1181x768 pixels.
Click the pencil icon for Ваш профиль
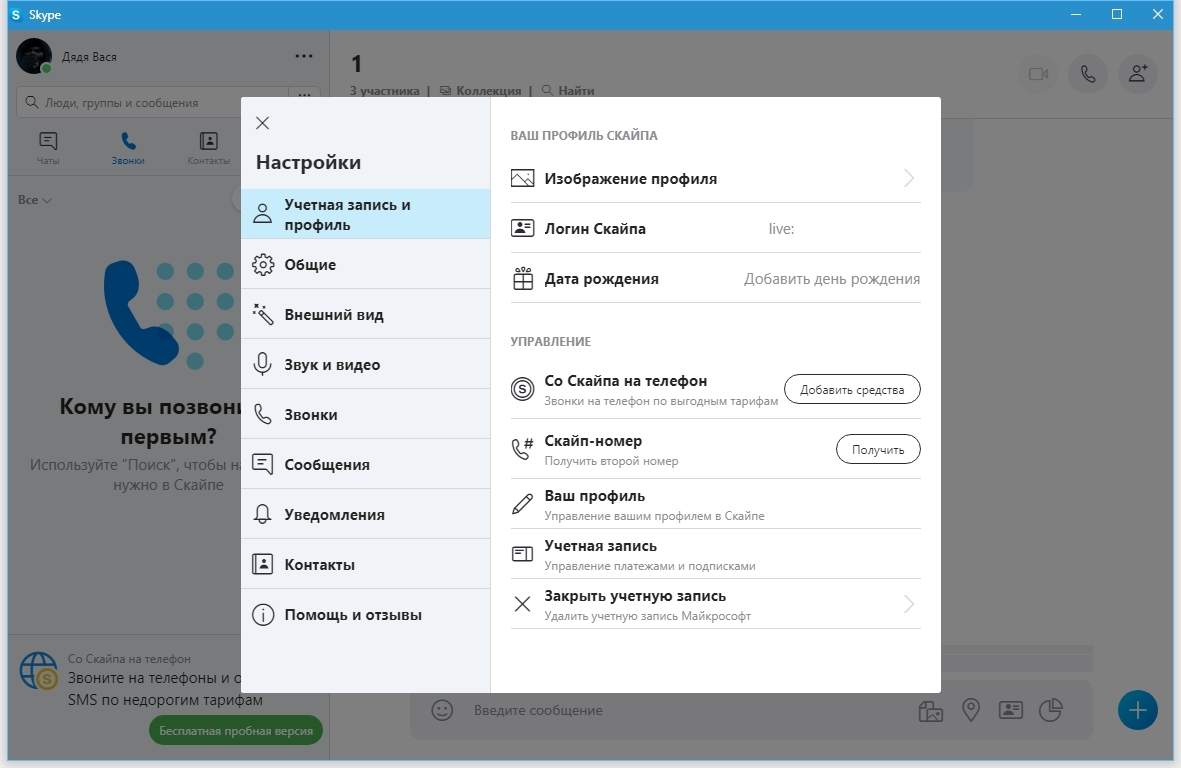pos(522,504)
